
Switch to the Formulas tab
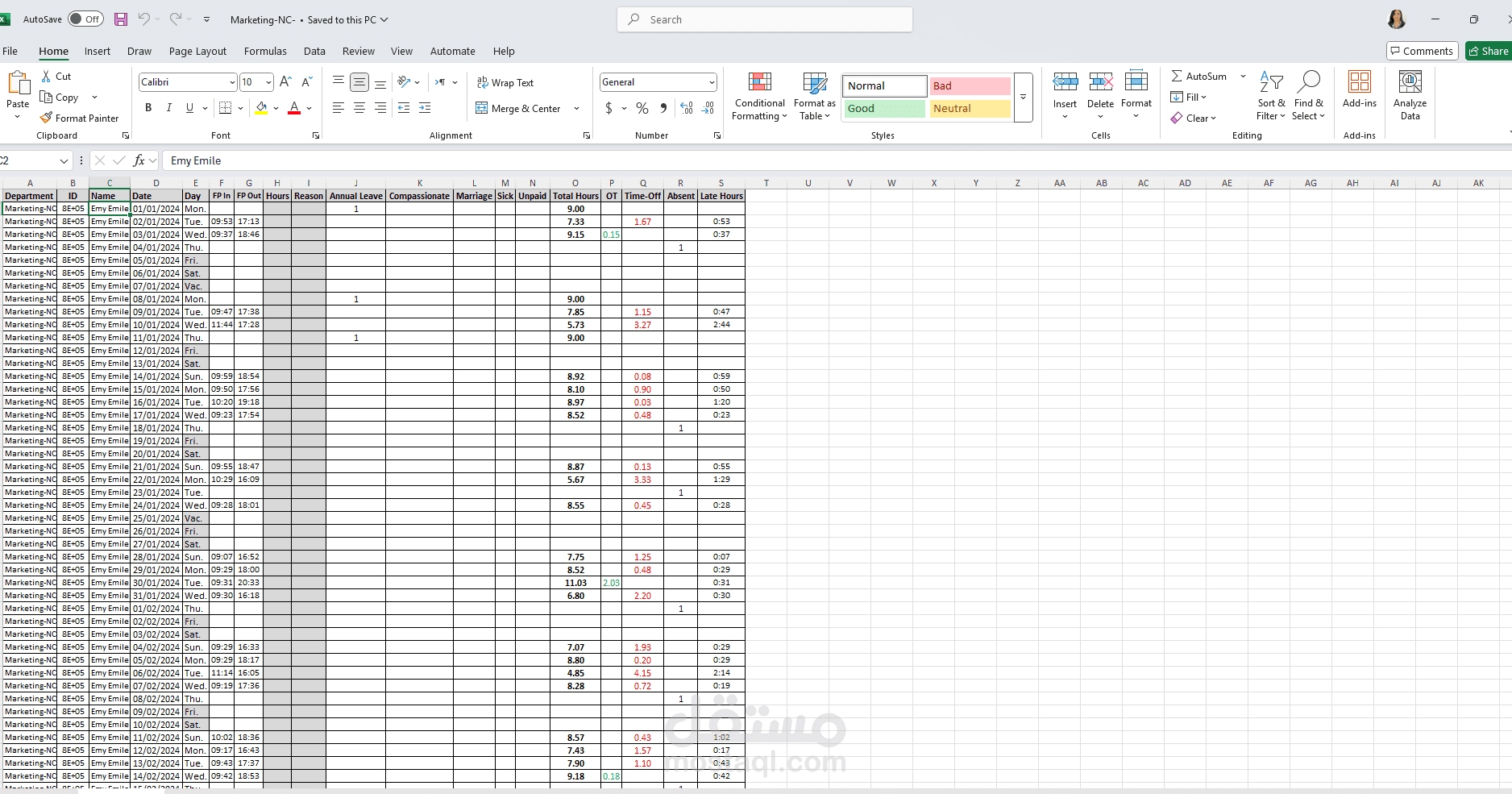tap(265, 51)
